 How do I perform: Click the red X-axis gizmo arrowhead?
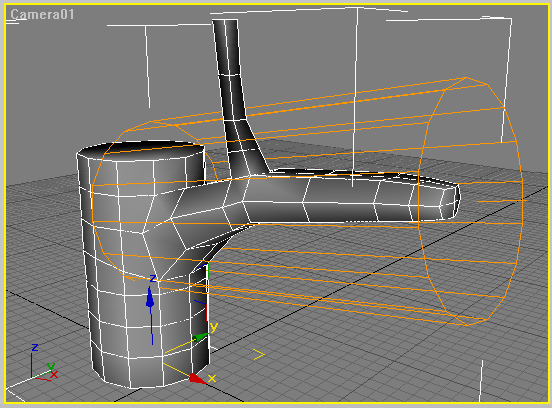point(197,378)
